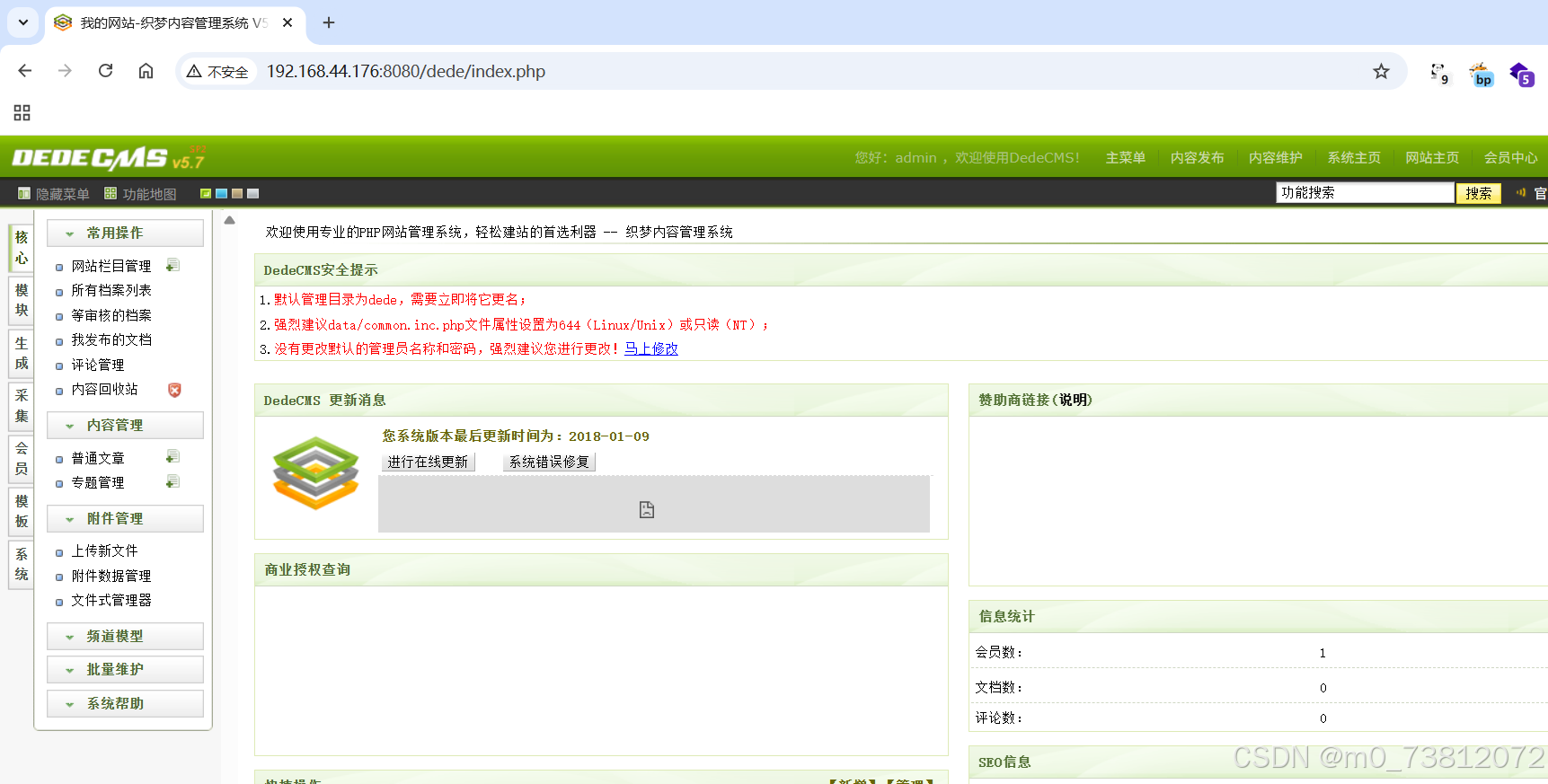This screenshot has height=784, width=1548.
Task: Click the 功能搜索 input field
Action: pyautogui.click(x=1365, y=192)
